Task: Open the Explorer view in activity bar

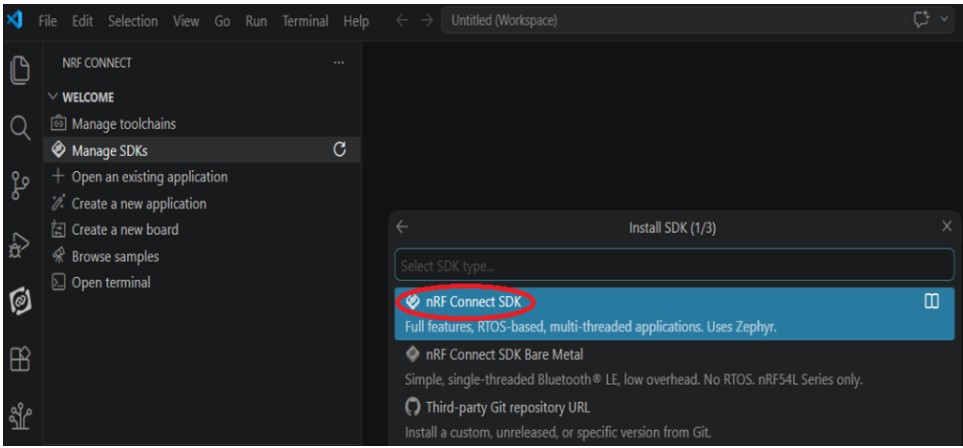Action: pos(20,69)
